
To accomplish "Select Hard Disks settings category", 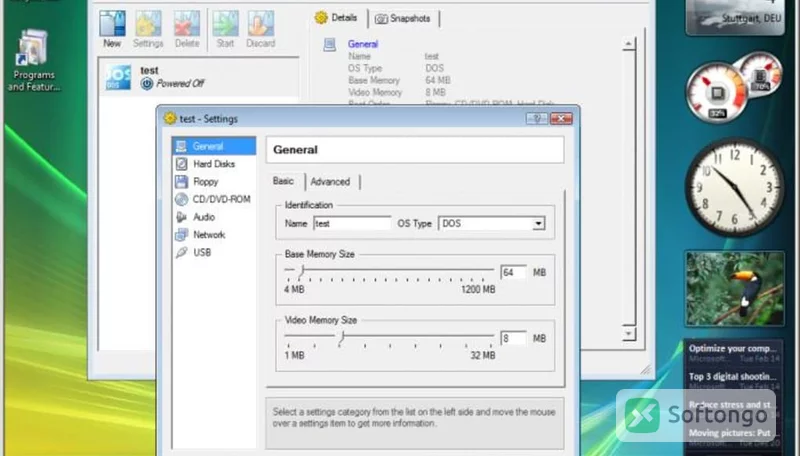I will 214,164.
